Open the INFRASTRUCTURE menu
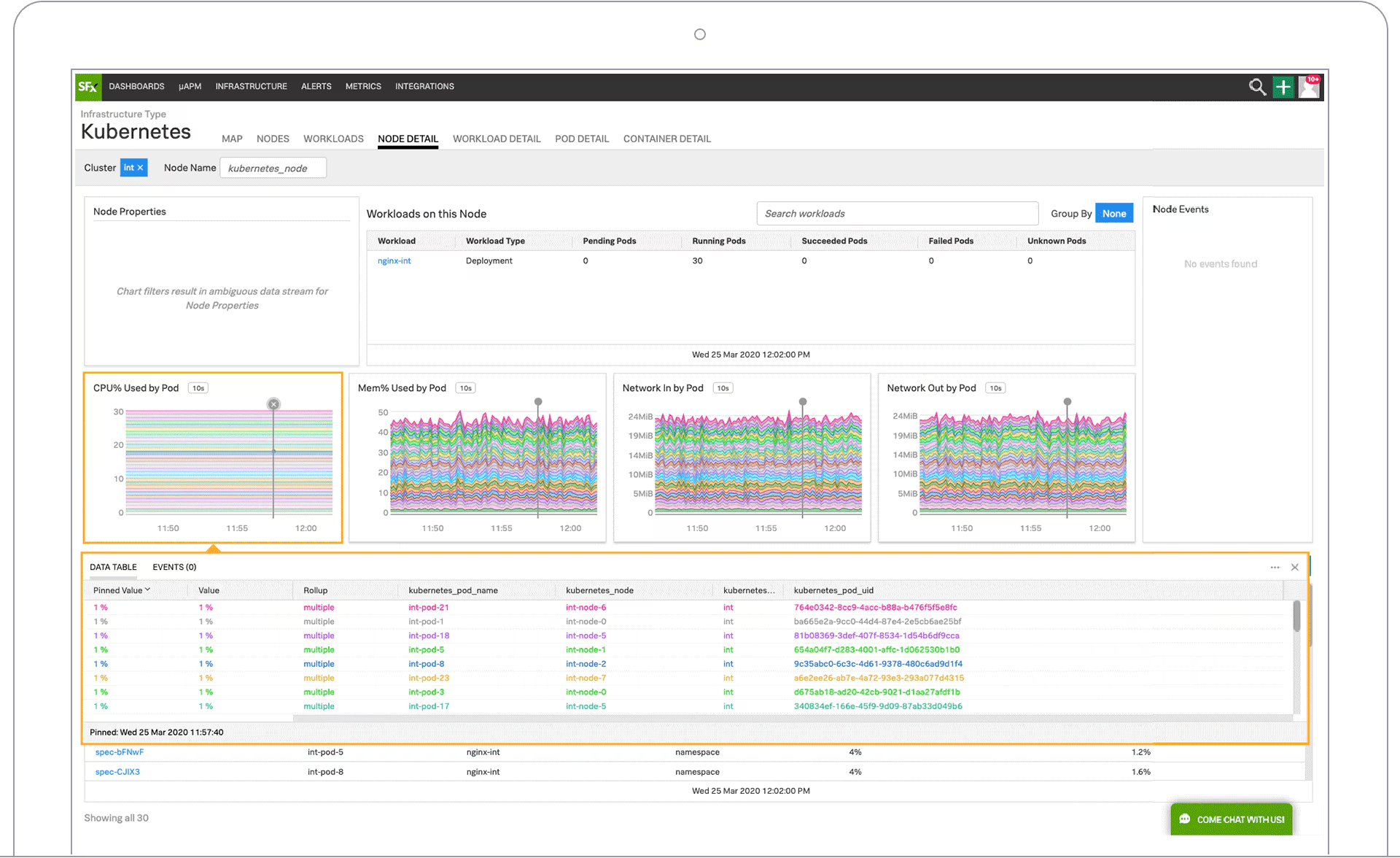 [x=251, y=86]
